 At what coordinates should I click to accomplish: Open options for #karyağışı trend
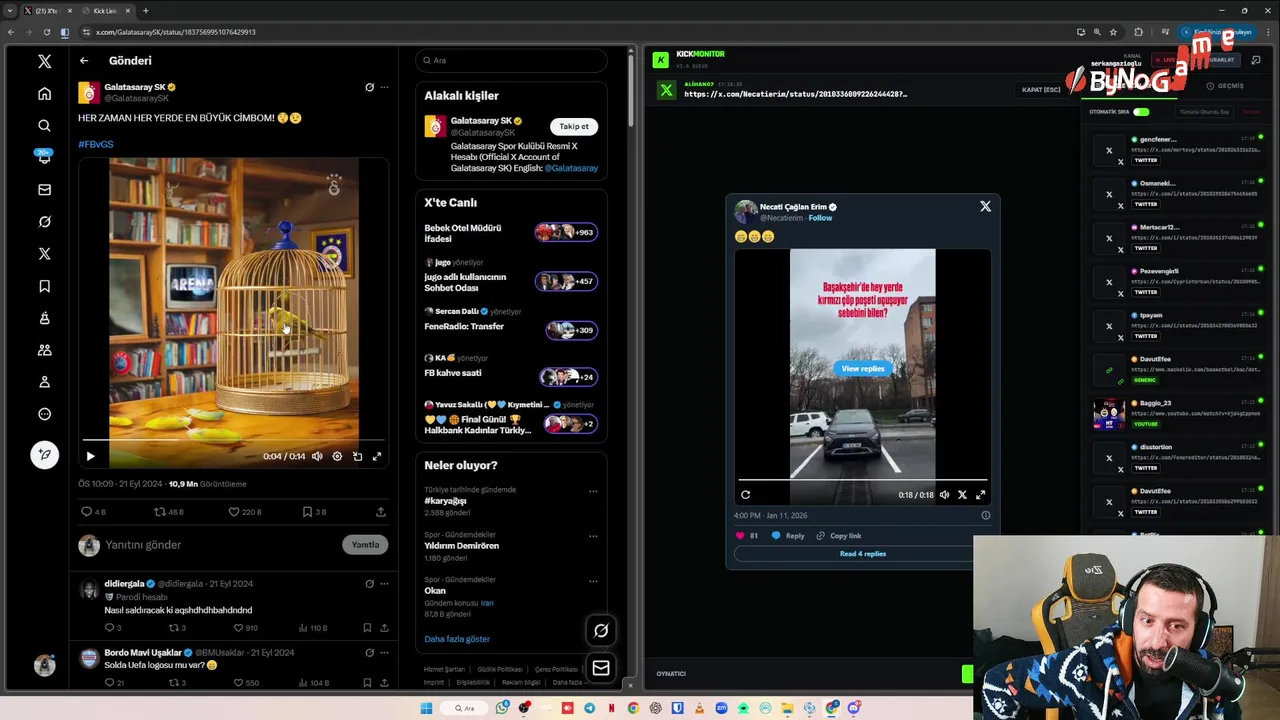pos(593,491)
